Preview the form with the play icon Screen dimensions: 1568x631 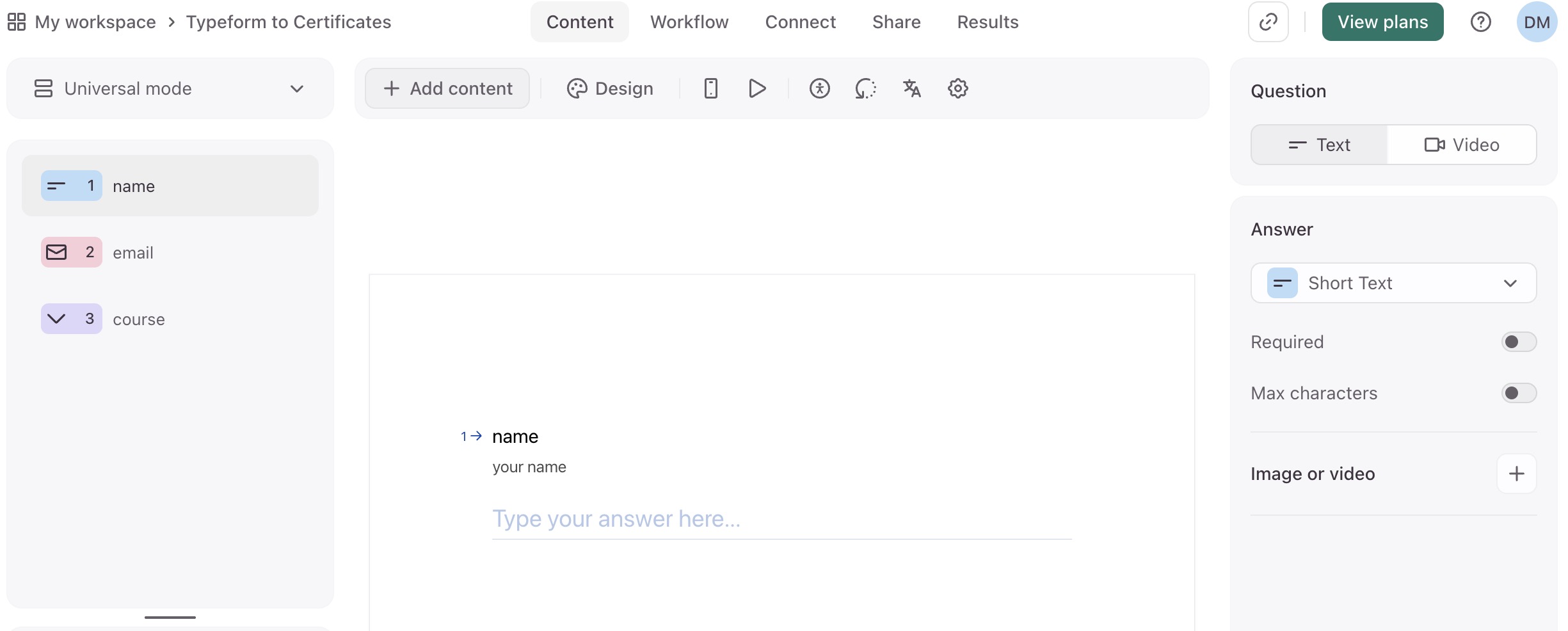[757, 88]
